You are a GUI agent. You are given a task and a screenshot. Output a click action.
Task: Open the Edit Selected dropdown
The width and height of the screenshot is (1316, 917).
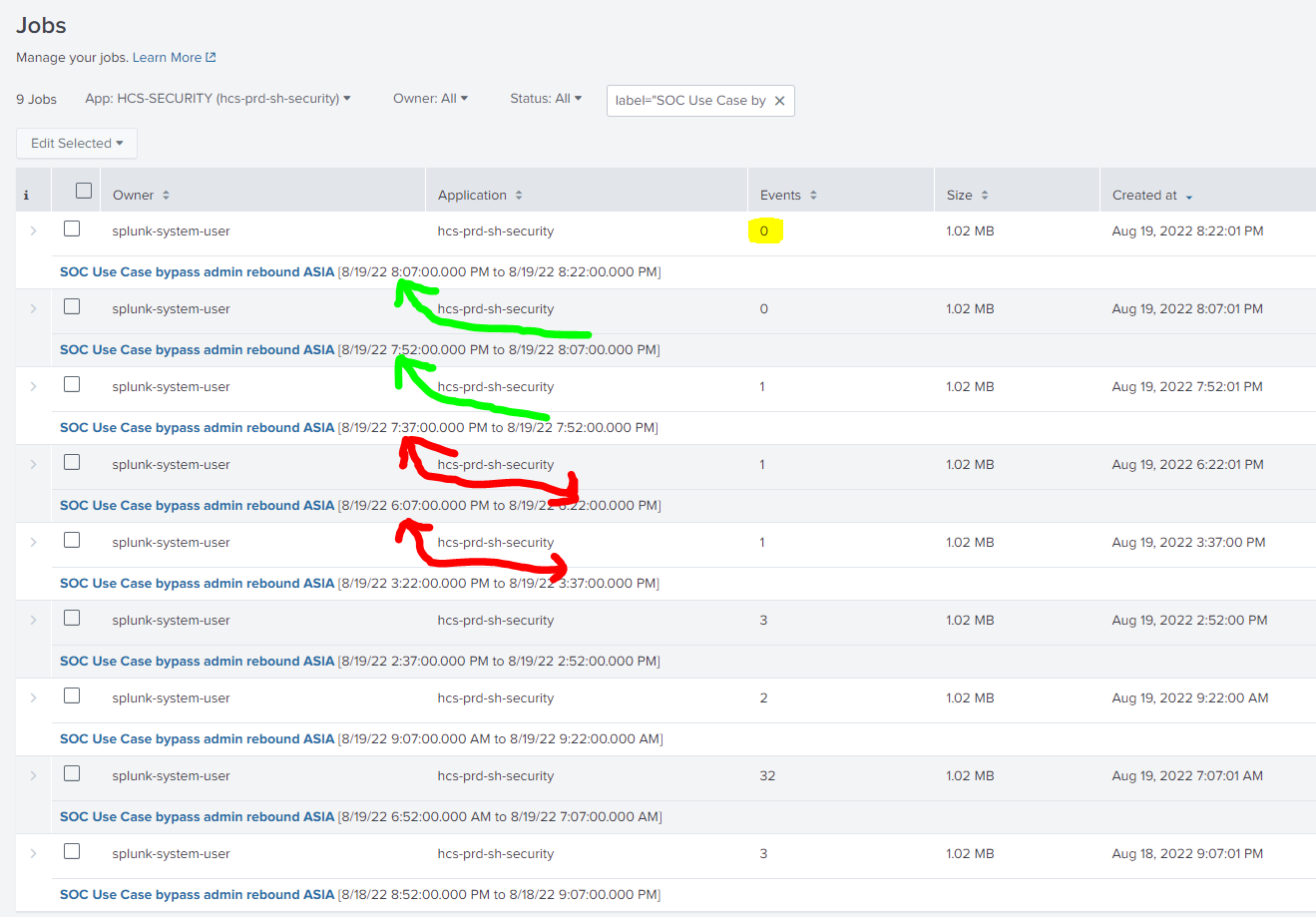76,143
